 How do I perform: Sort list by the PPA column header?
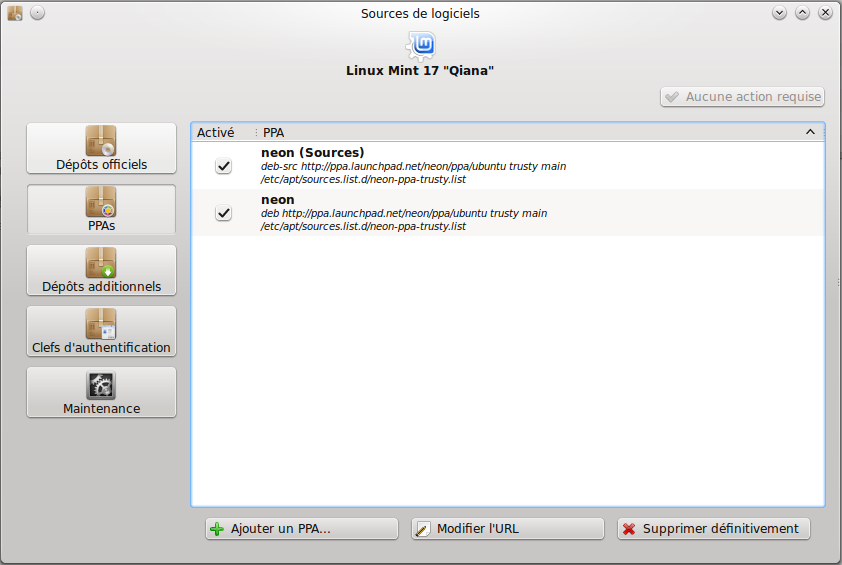pyautogui.click(x=540, y=132)
